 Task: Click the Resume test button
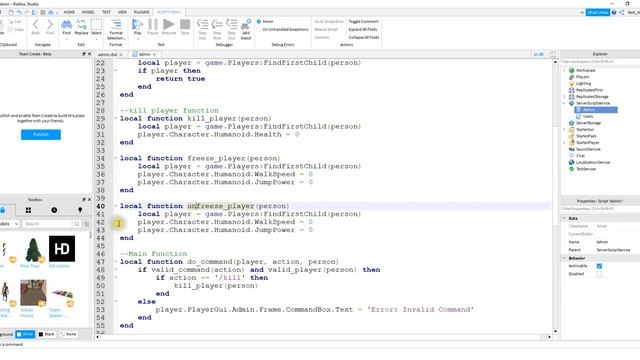[x=169, y=25]
